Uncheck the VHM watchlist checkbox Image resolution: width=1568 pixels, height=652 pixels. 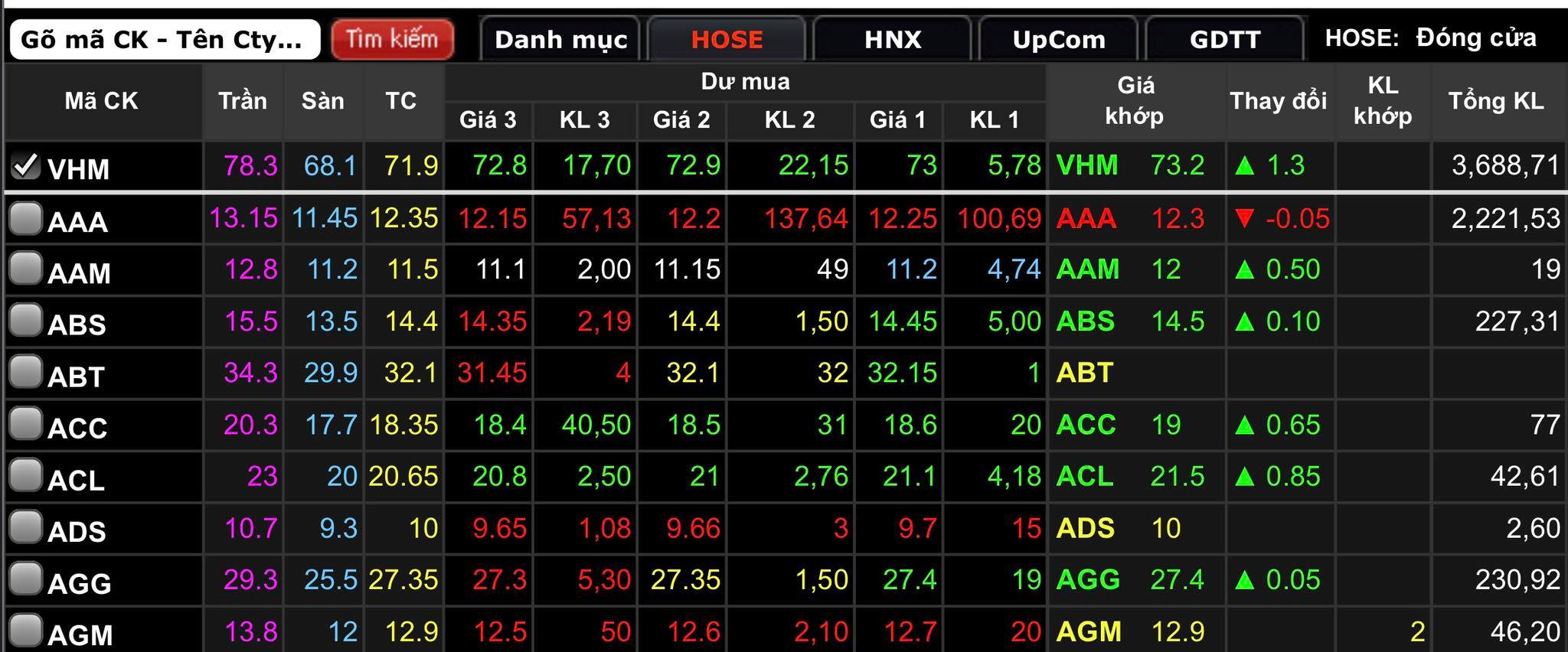click(x=26, y=165)
